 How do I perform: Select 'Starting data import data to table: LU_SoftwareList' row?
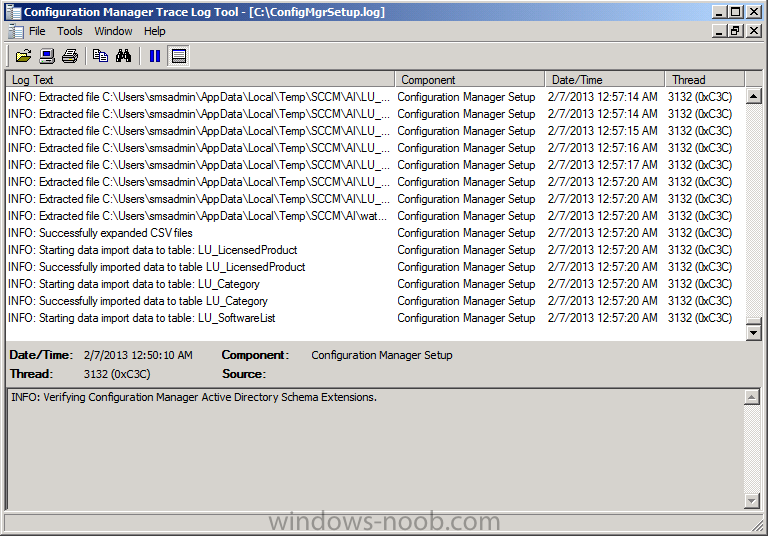[375, 318]
